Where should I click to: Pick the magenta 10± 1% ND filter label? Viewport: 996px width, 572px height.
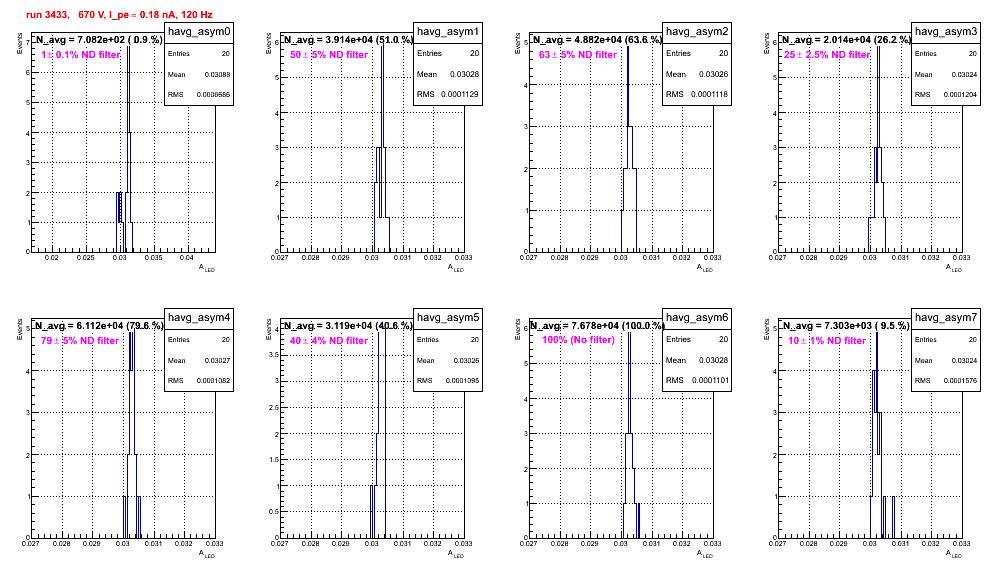pyautogui.click(x=827, y=341)
